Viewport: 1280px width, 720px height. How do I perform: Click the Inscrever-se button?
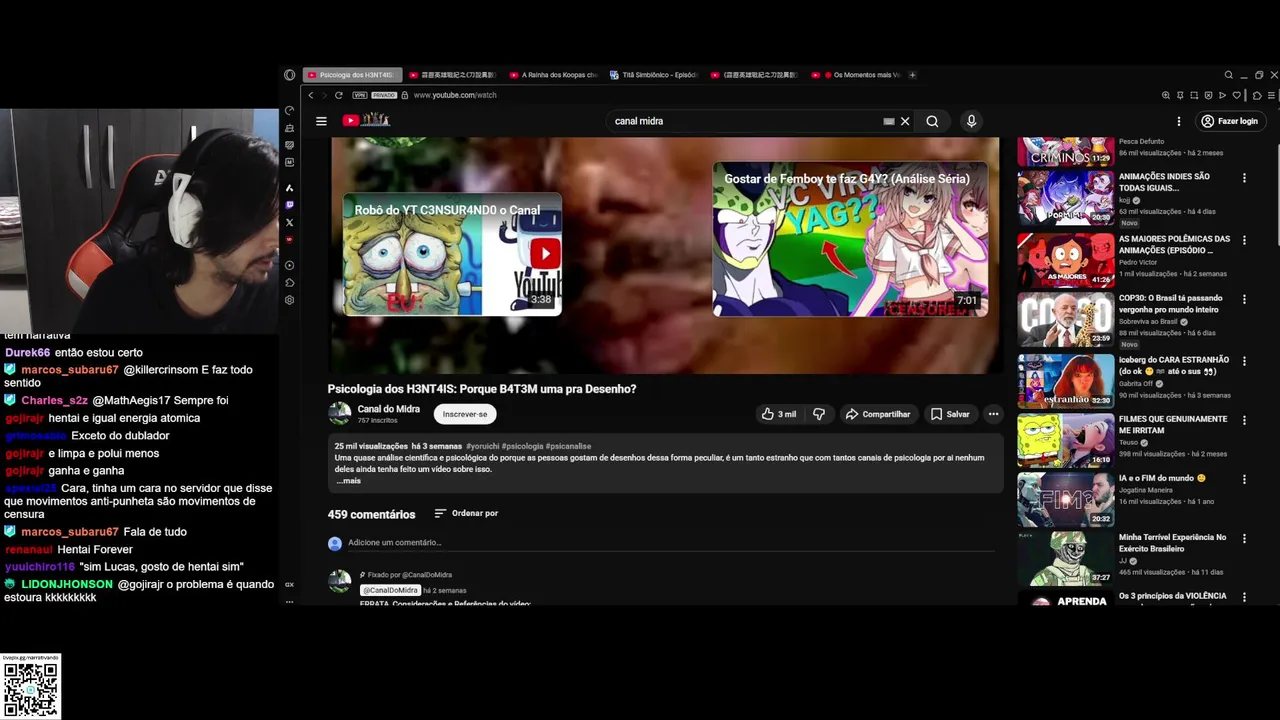click(465, 414)
